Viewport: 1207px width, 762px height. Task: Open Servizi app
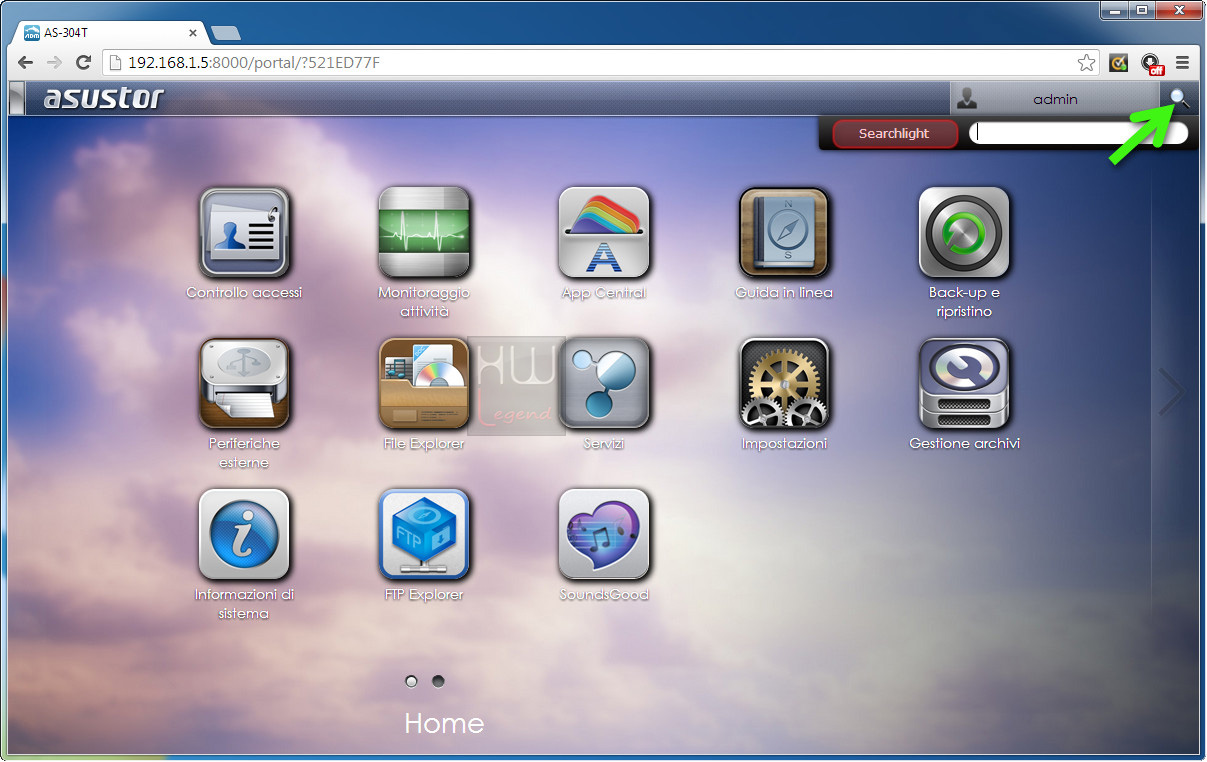click(604, 383)
